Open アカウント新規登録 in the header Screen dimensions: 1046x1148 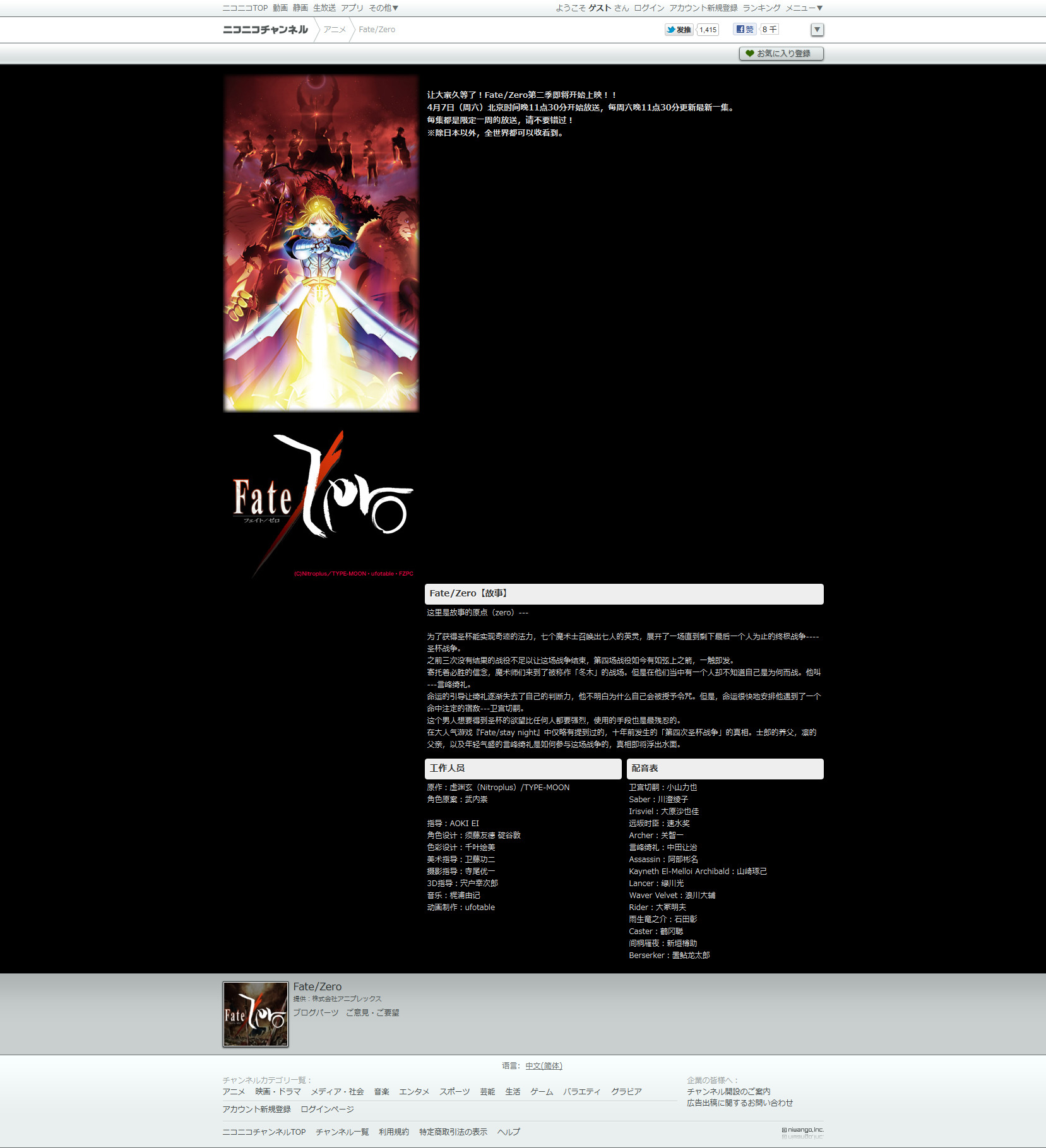pos(703,8)
